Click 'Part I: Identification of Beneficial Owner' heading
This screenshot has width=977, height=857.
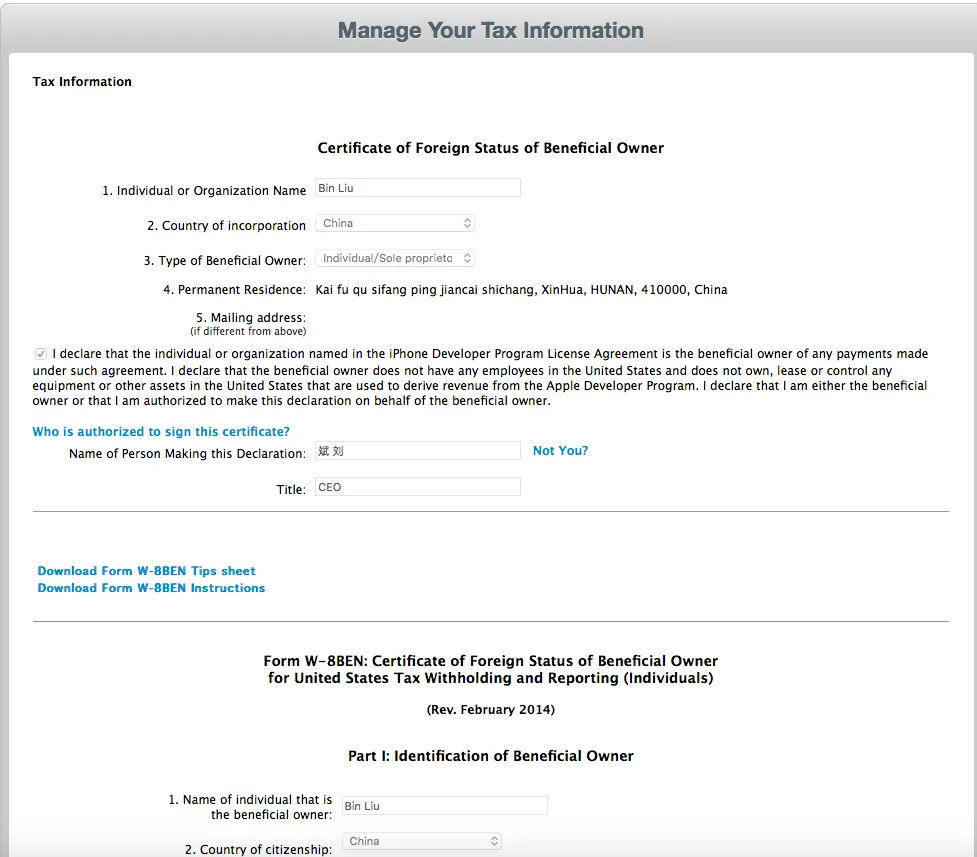(x=491, y=756)
